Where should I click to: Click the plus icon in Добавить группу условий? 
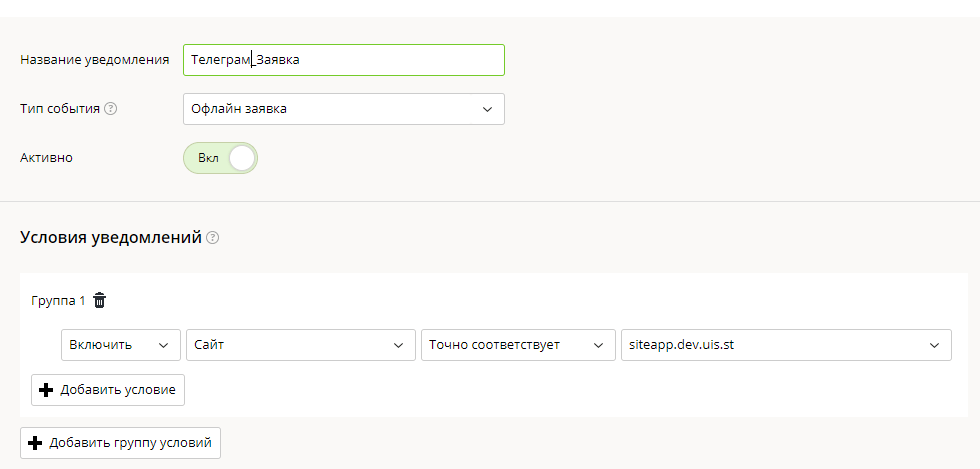pos(35,443)
